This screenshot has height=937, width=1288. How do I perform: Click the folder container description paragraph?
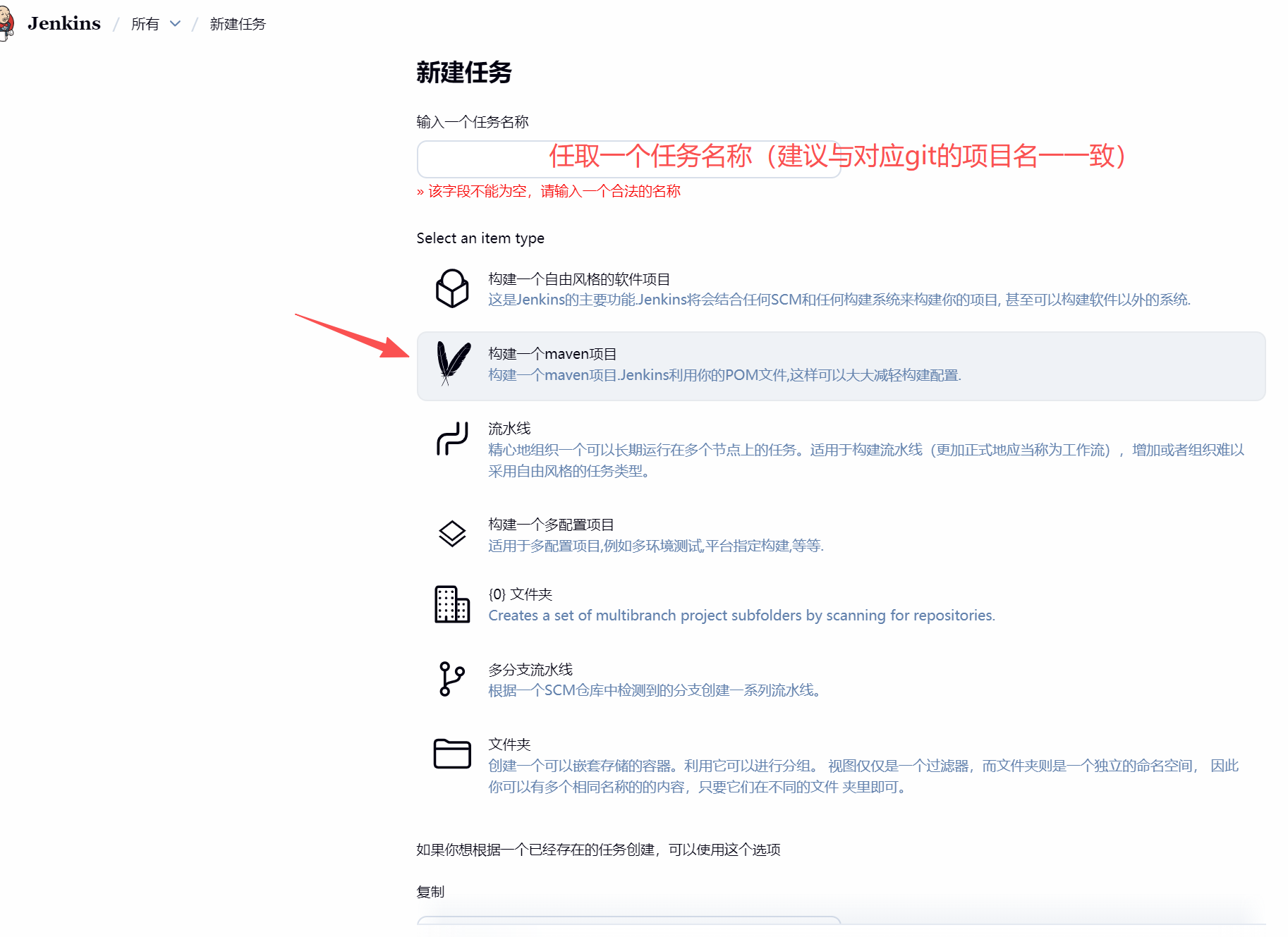click(x=863, y=776)
